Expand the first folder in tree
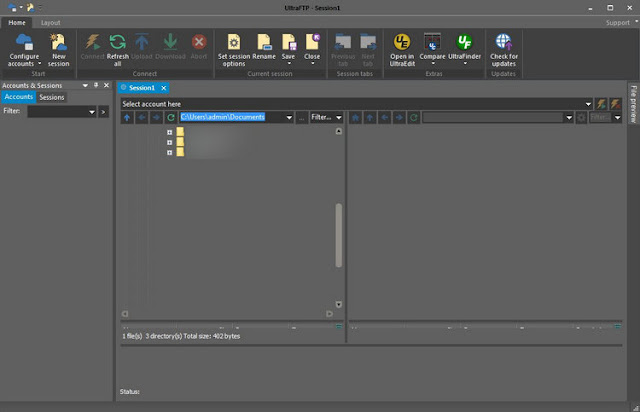Screen dimensions: 640x412 [169, 132]
